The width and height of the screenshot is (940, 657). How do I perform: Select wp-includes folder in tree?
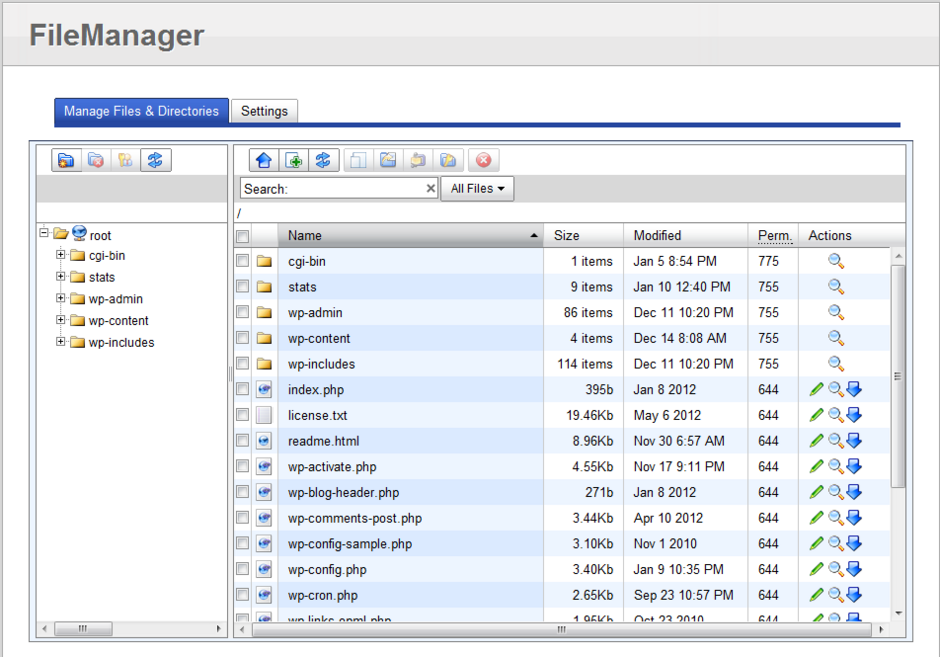(122, 343)
